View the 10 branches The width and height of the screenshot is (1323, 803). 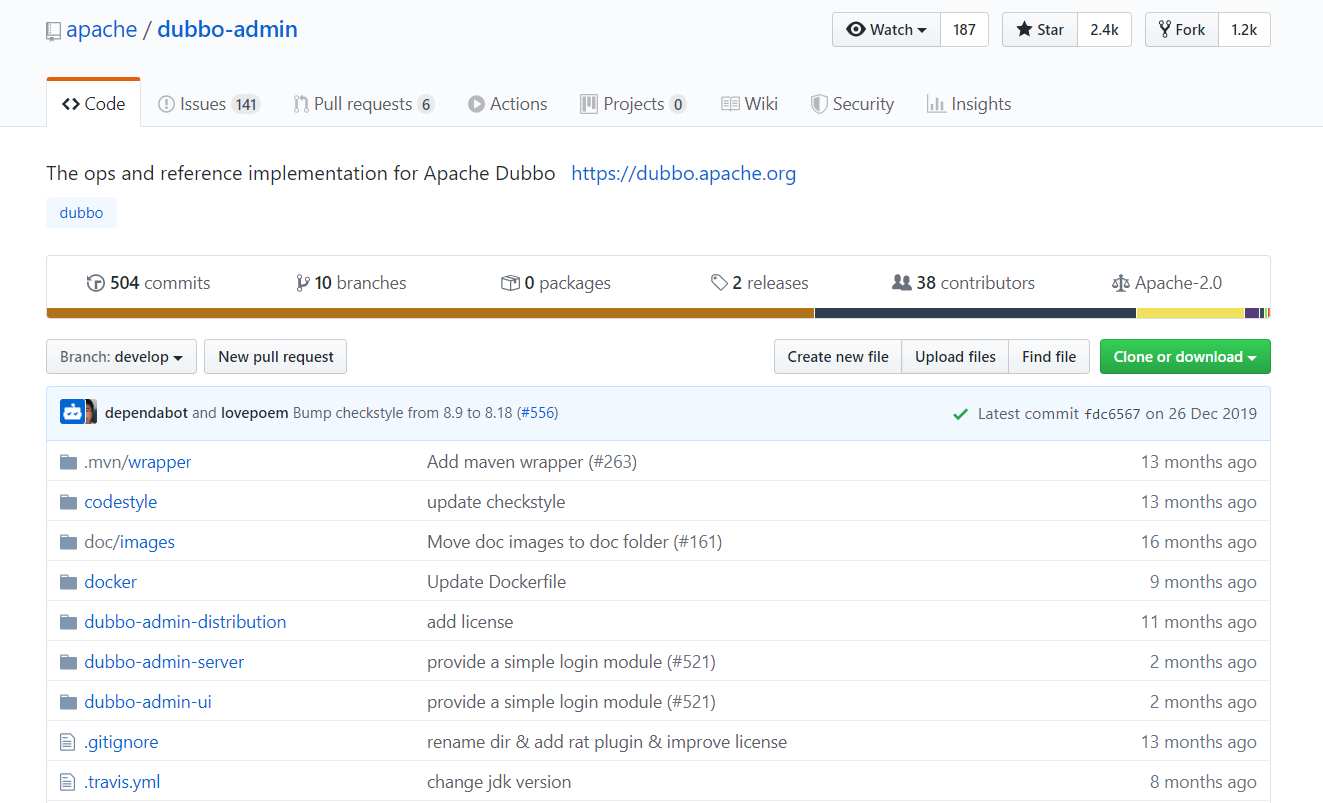[351, 283]
